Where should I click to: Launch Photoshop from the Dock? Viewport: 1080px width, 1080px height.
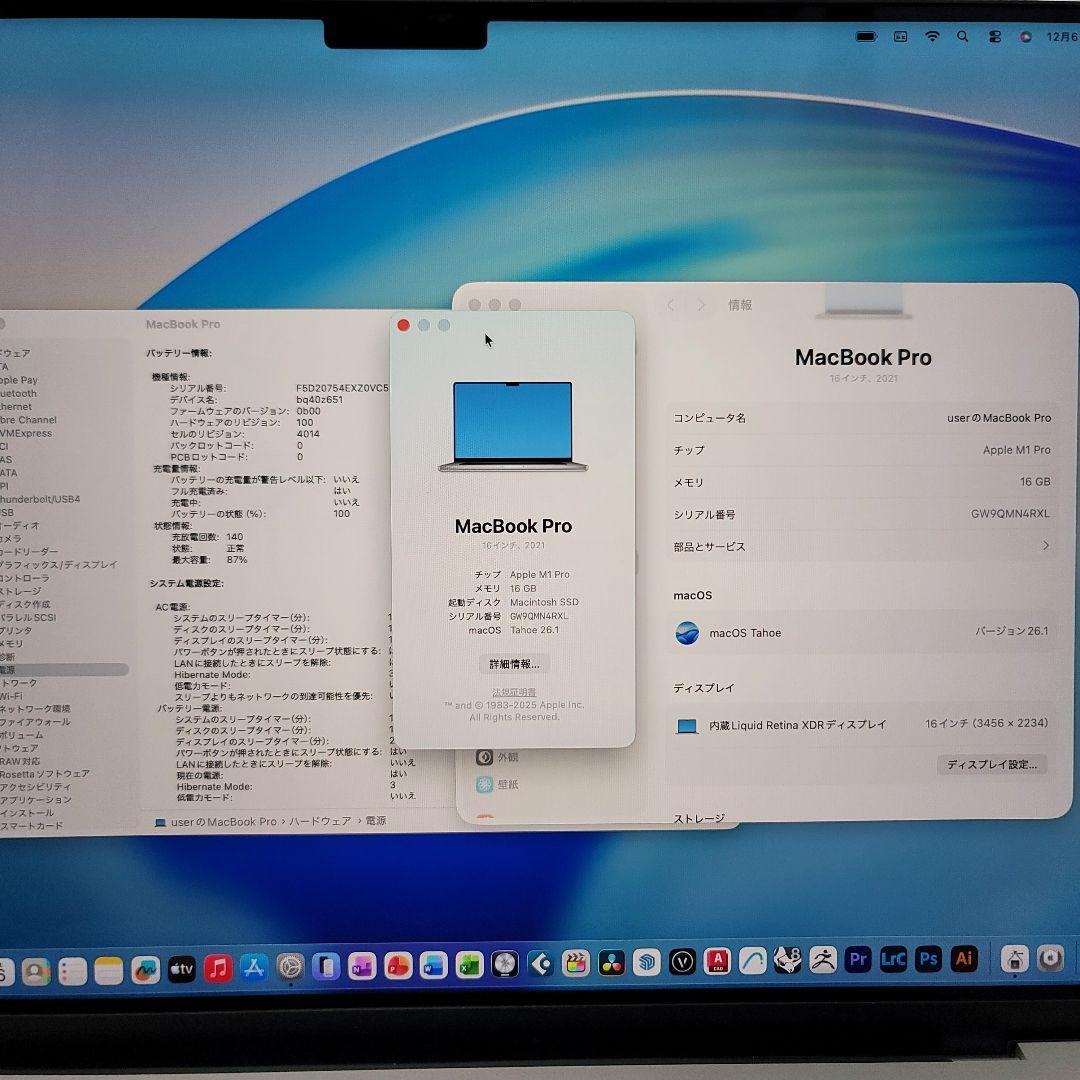(929, 958)
